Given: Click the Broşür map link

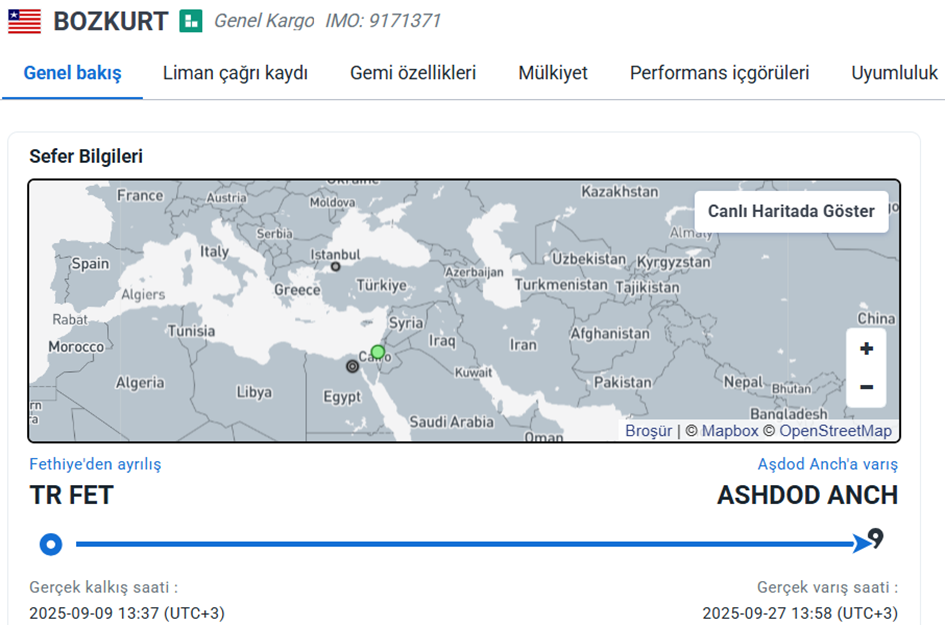Looking at the screenshot, I should [648, 431].
